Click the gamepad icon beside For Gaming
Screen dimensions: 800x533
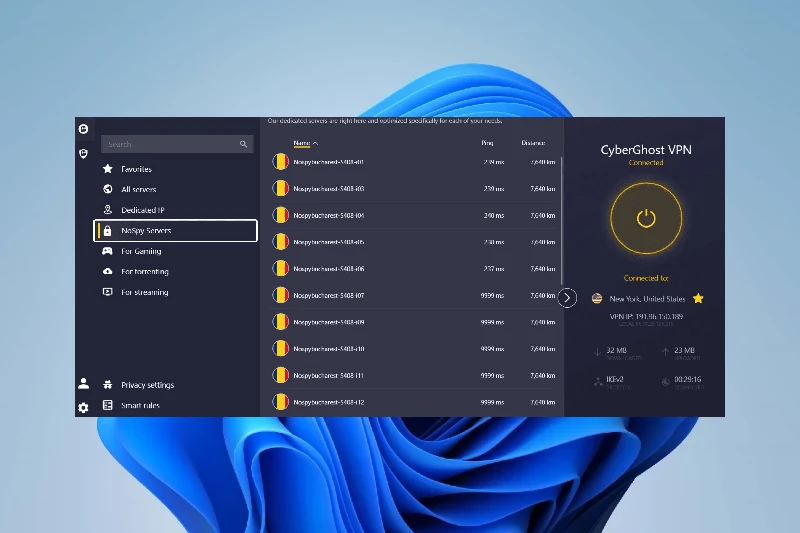pos(107,251)
